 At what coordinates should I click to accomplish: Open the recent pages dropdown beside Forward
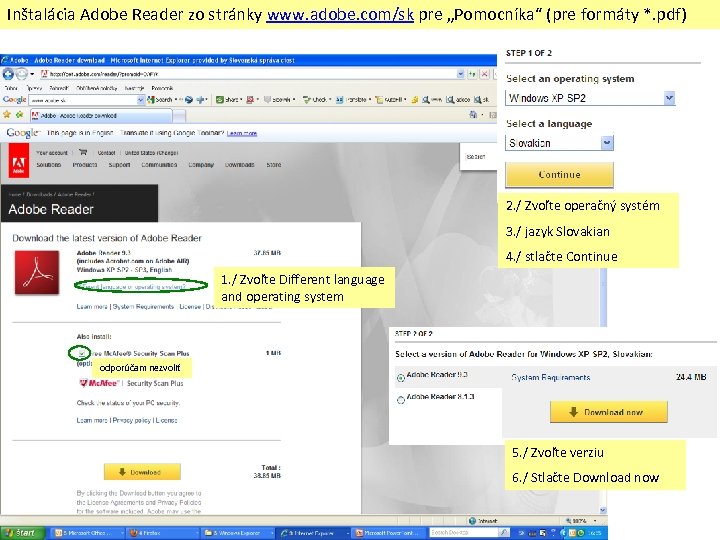pos(32,74)
